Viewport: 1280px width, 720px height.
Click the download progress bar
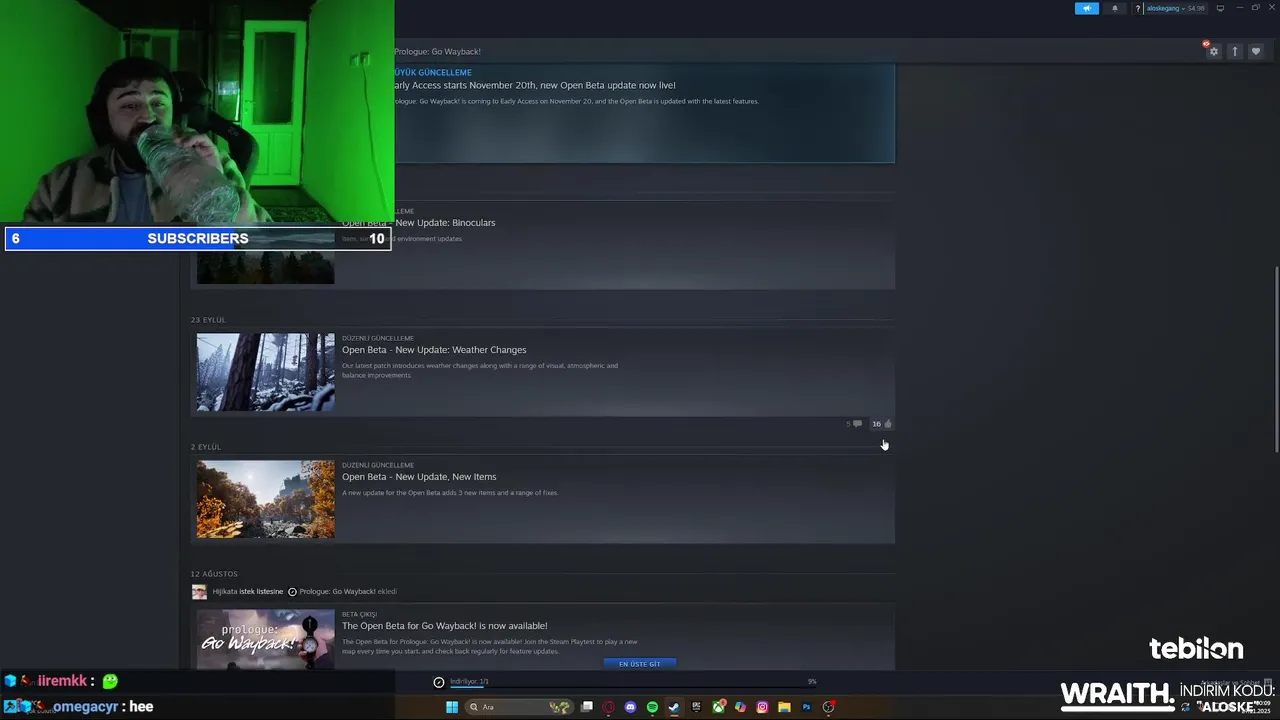coord(633,688)
